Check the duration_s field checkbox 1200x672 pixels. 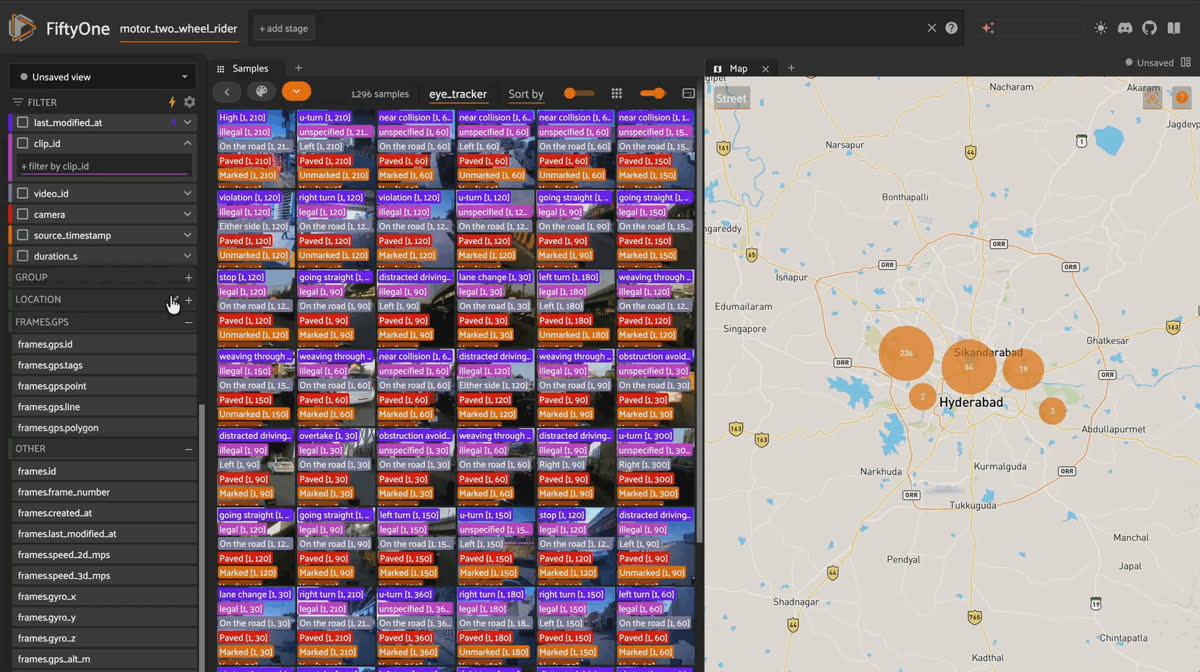(22, 256)
